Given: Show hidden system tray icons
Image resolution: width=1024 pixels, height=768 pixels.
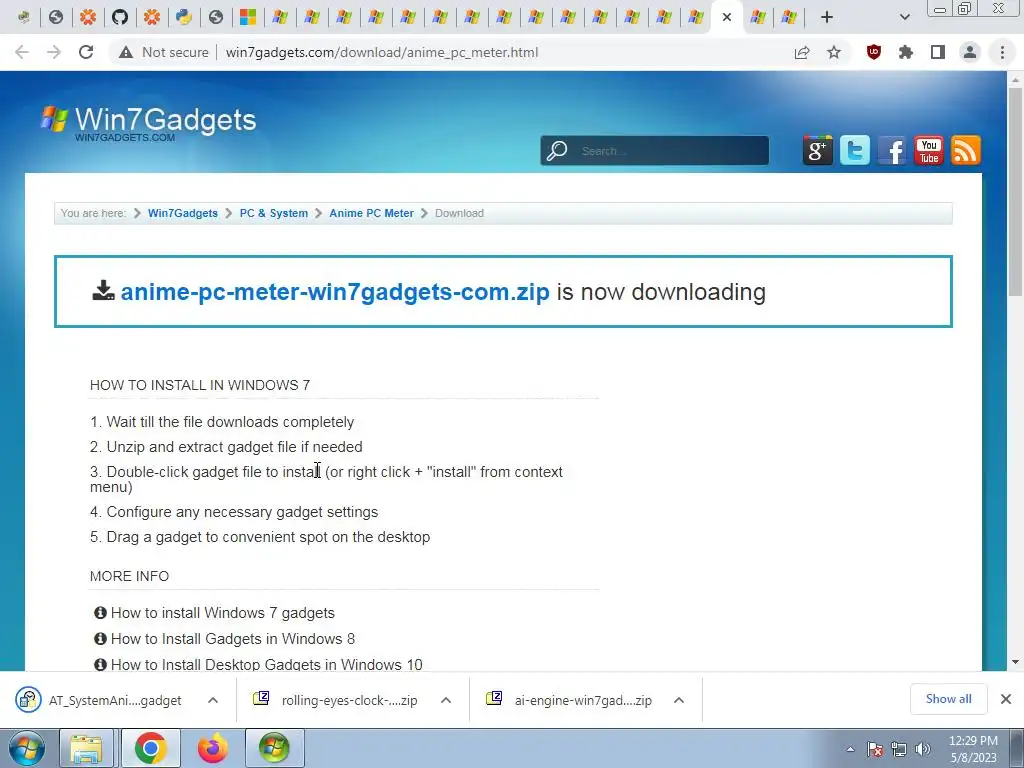Looking at the screenshot, I should click(850, 749).
